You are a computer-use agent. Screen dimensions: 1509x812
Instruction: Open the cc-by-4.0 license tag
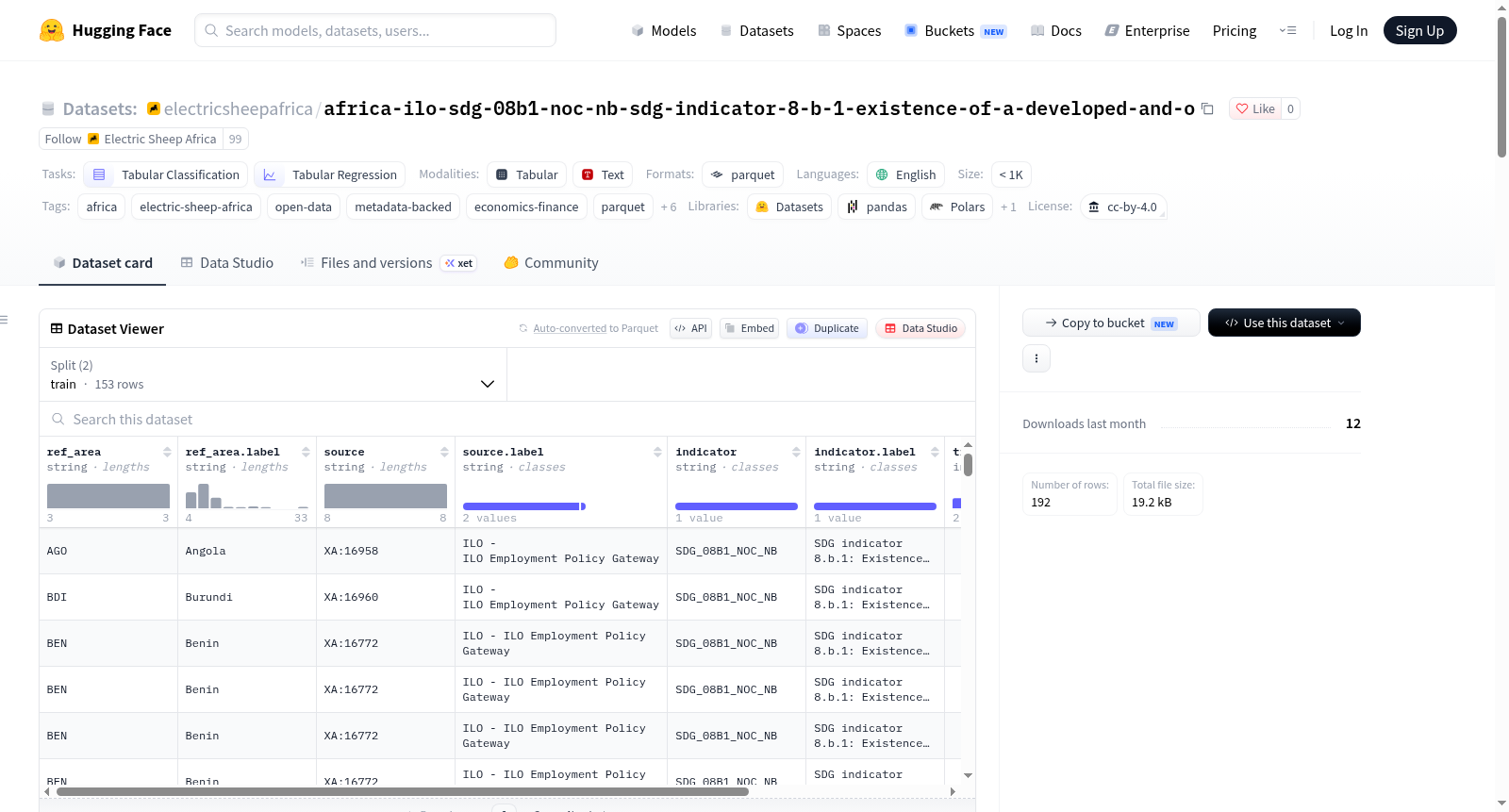[1122, 207]
